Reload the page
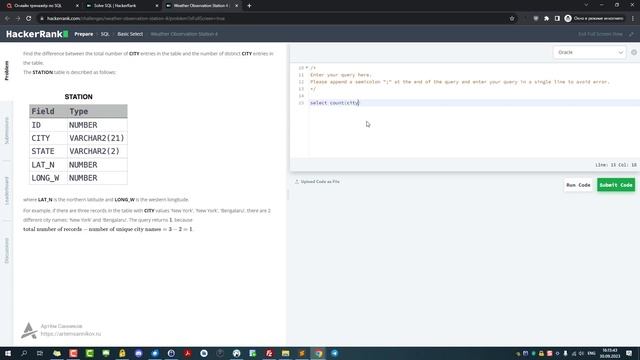Viewport: 640px width, 360px height. point(29,18)
